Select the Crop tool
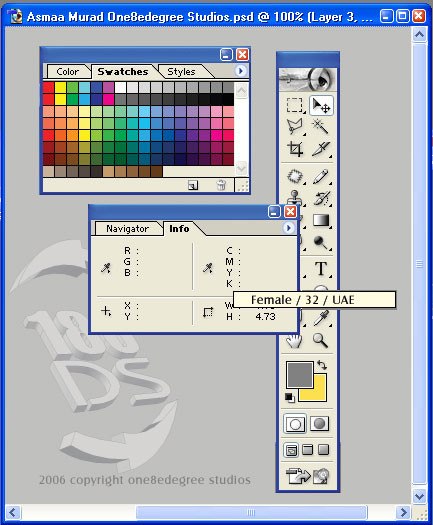 click(x=295, y=149)
